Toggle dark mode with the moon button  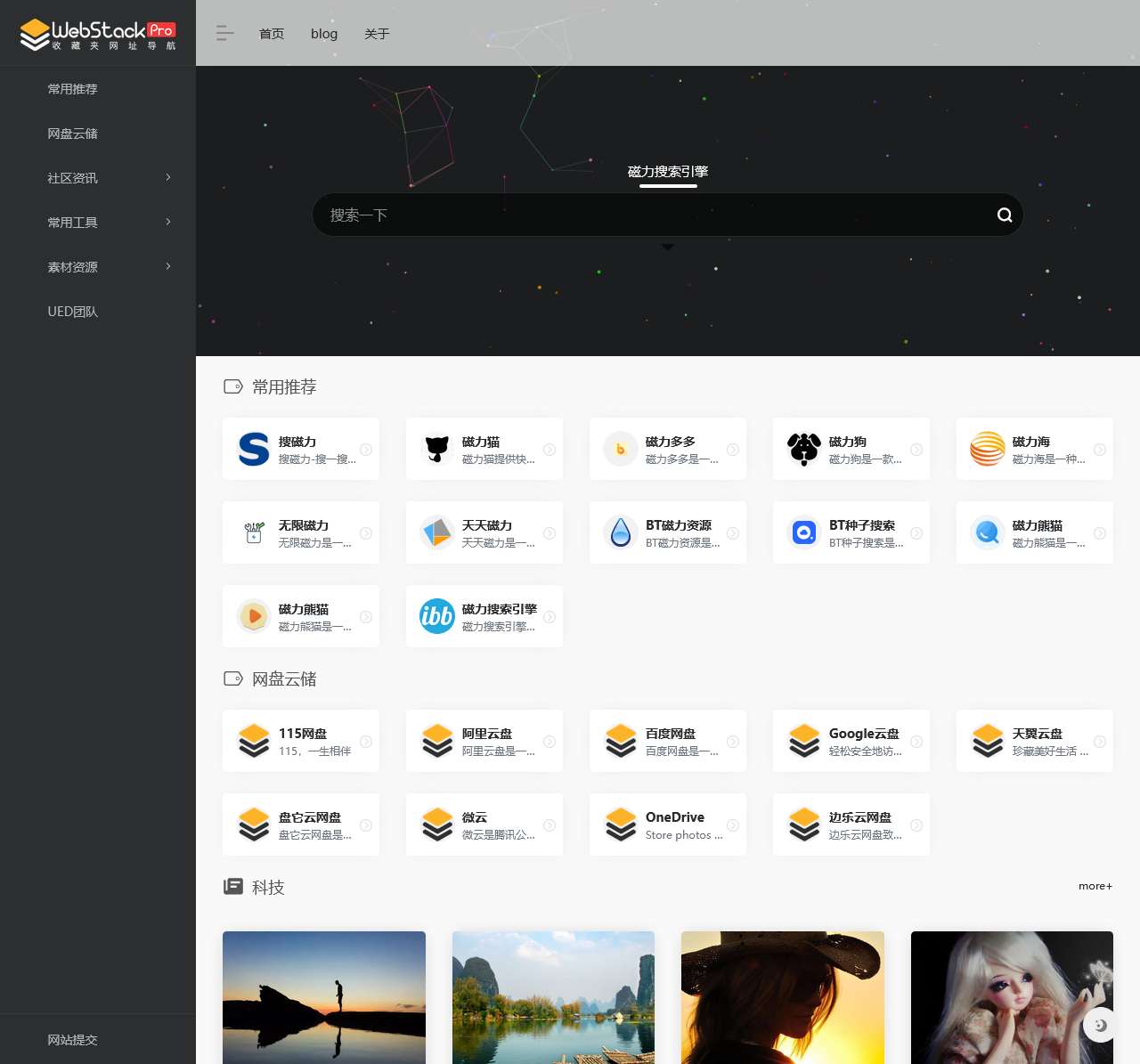tap(1100, 1025)
